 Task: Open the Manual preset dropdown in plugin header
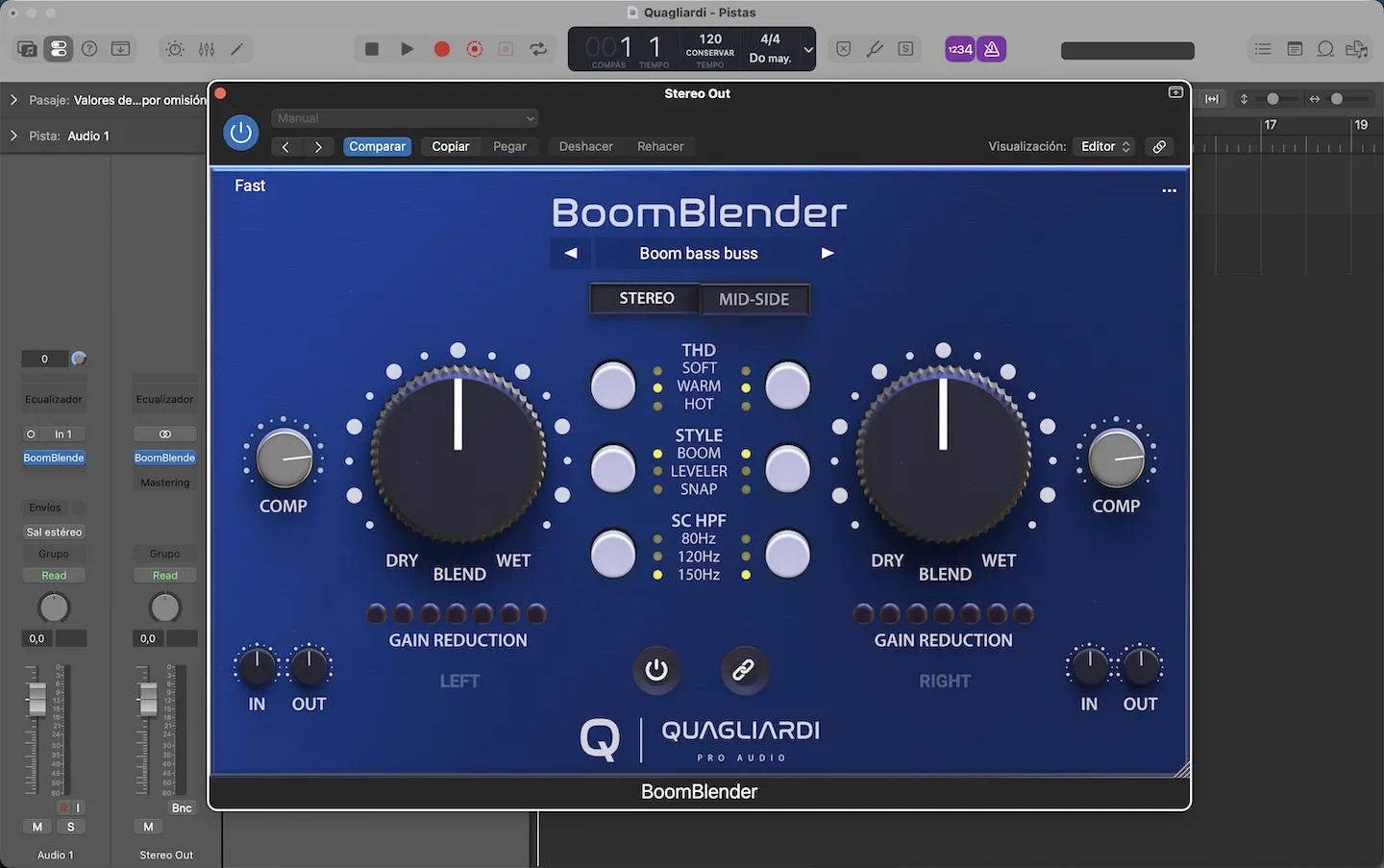click(x=405, y=118)
